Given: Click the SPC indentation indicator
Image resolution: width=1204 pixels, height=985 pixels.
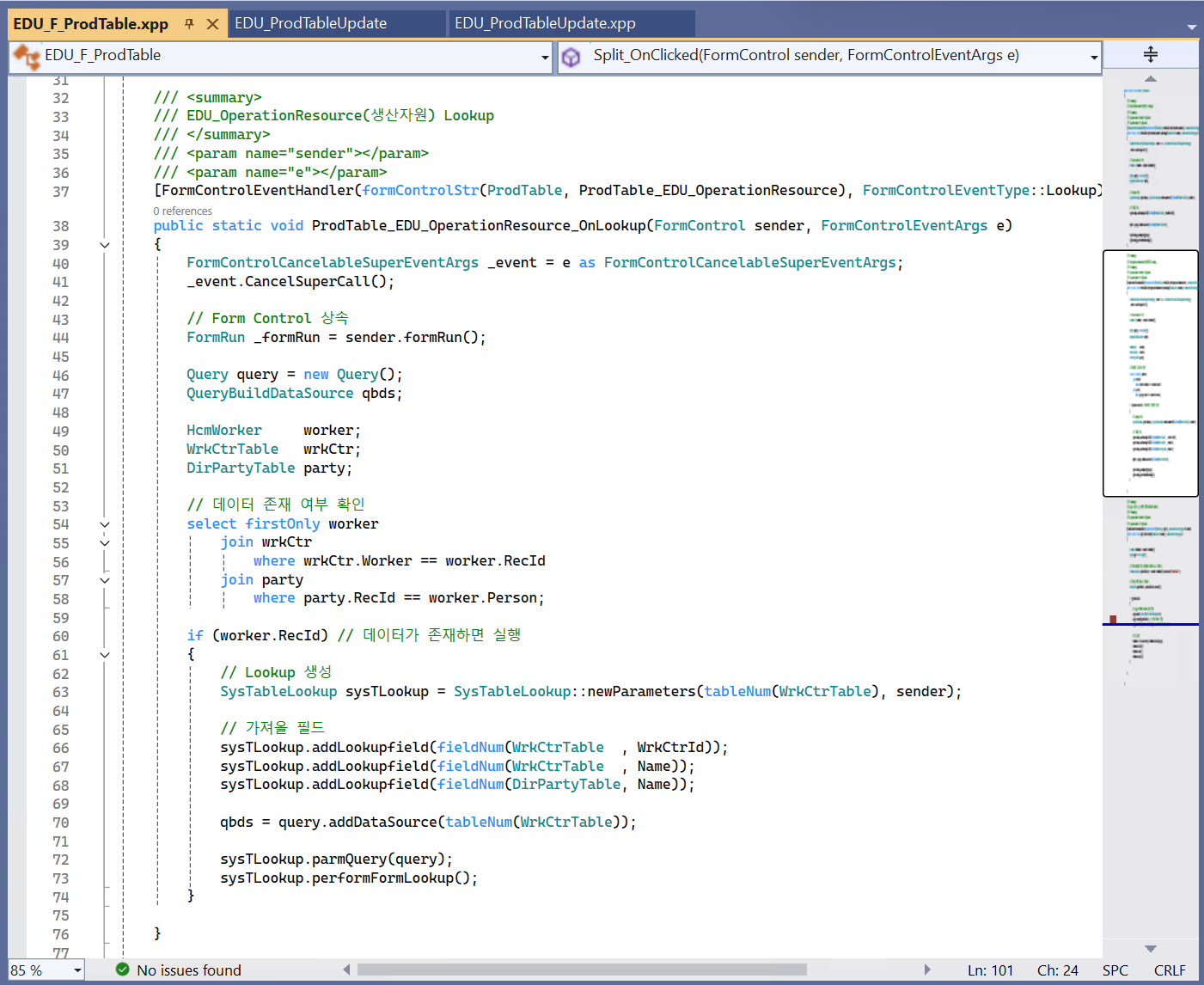Looking at the screenshot, I should [x=1115, y=970].
